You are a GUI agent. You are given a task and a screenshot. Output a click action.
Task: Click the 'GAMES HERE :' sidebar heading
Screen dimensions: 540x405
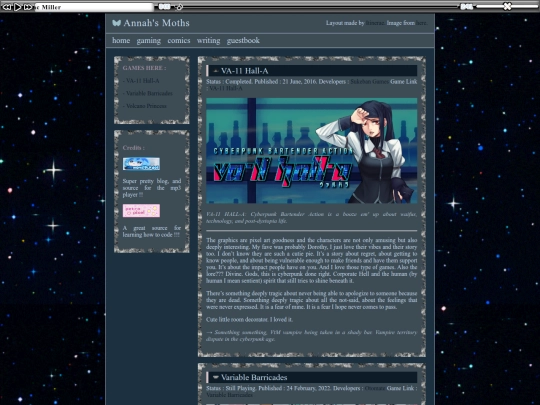pos(144,68)
